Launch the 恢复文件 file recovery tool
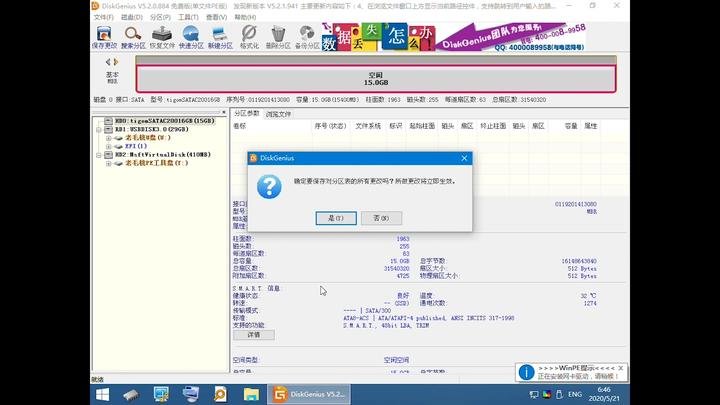 (x=162, y=37)
